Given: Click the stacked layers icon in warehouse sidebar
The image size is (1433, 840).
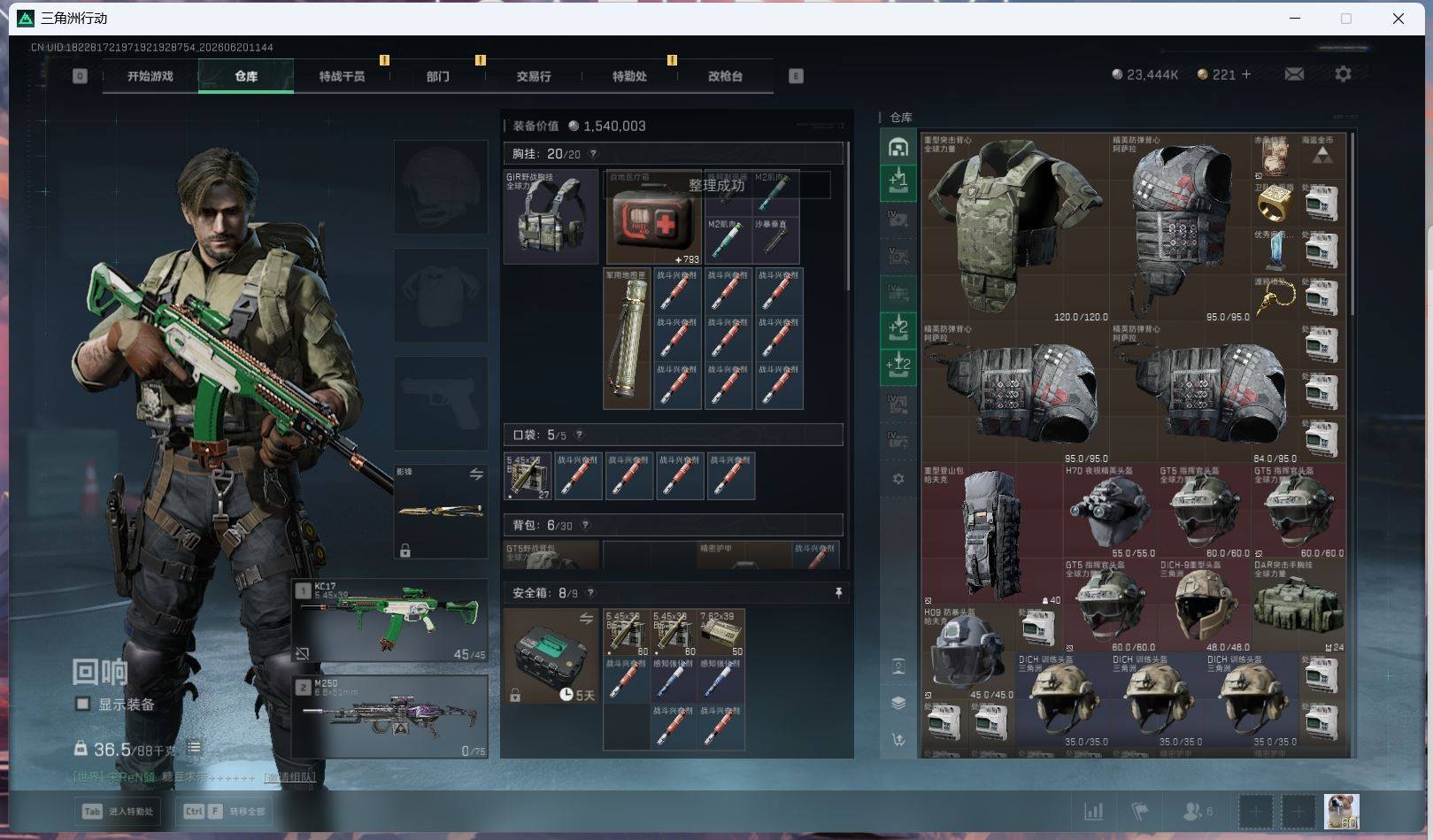Looking at the screenshot, I should click(x=898, y=703).
